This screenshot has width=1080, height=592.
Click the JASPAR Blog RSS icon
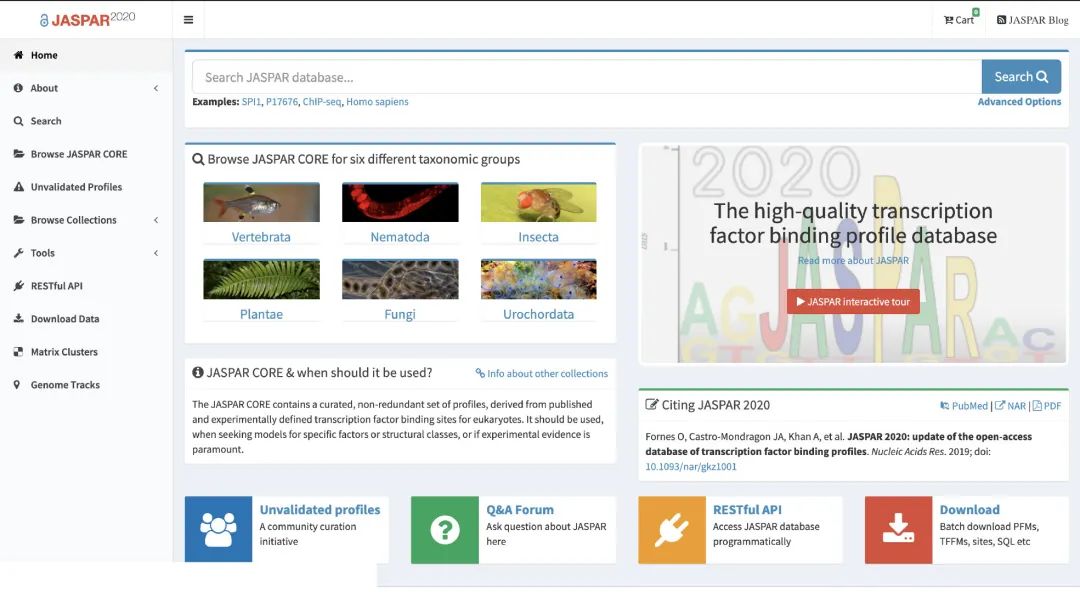click(x=1001, y=20)
